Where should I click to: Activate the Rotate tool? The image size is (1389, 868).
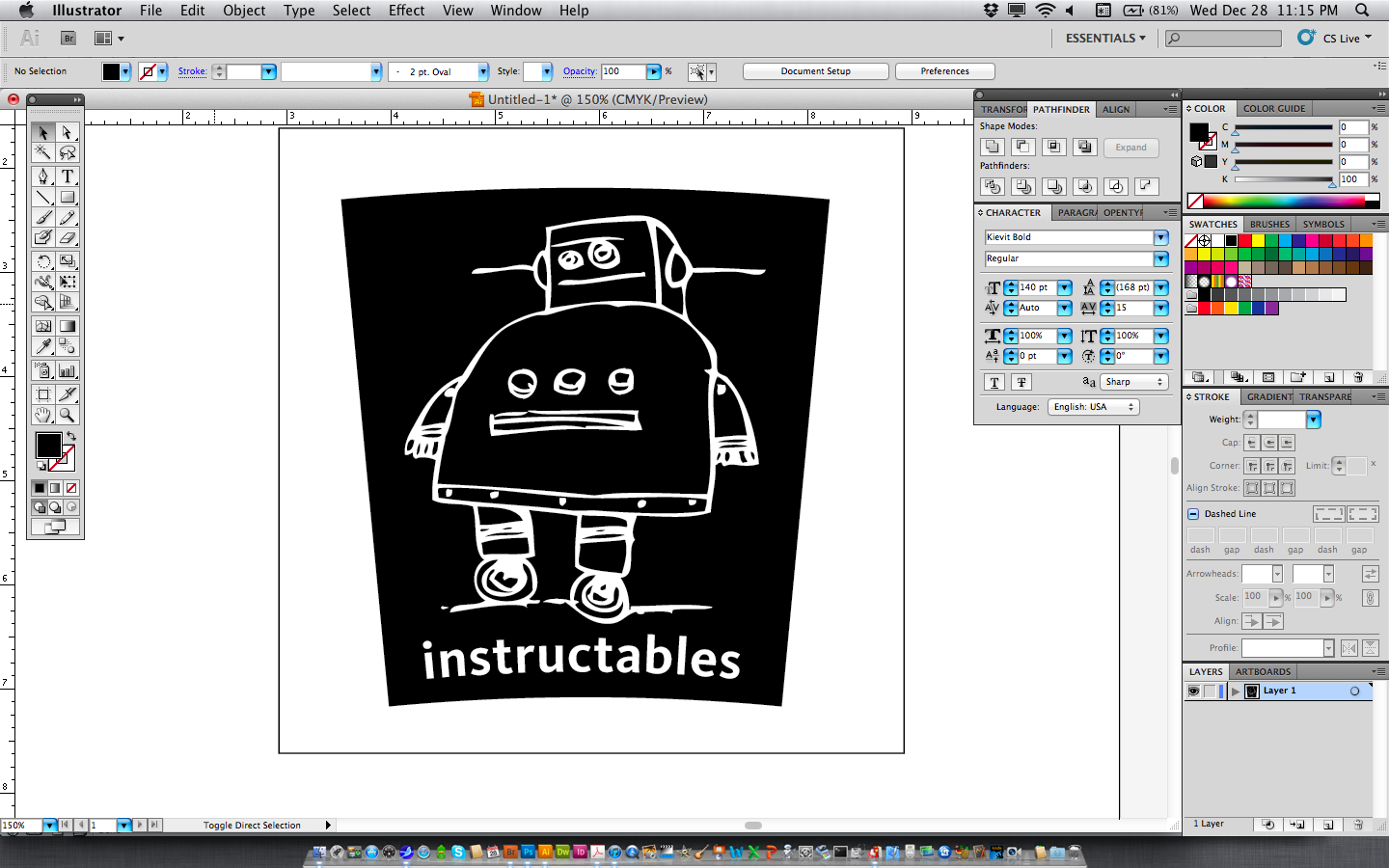pos(42,261)
